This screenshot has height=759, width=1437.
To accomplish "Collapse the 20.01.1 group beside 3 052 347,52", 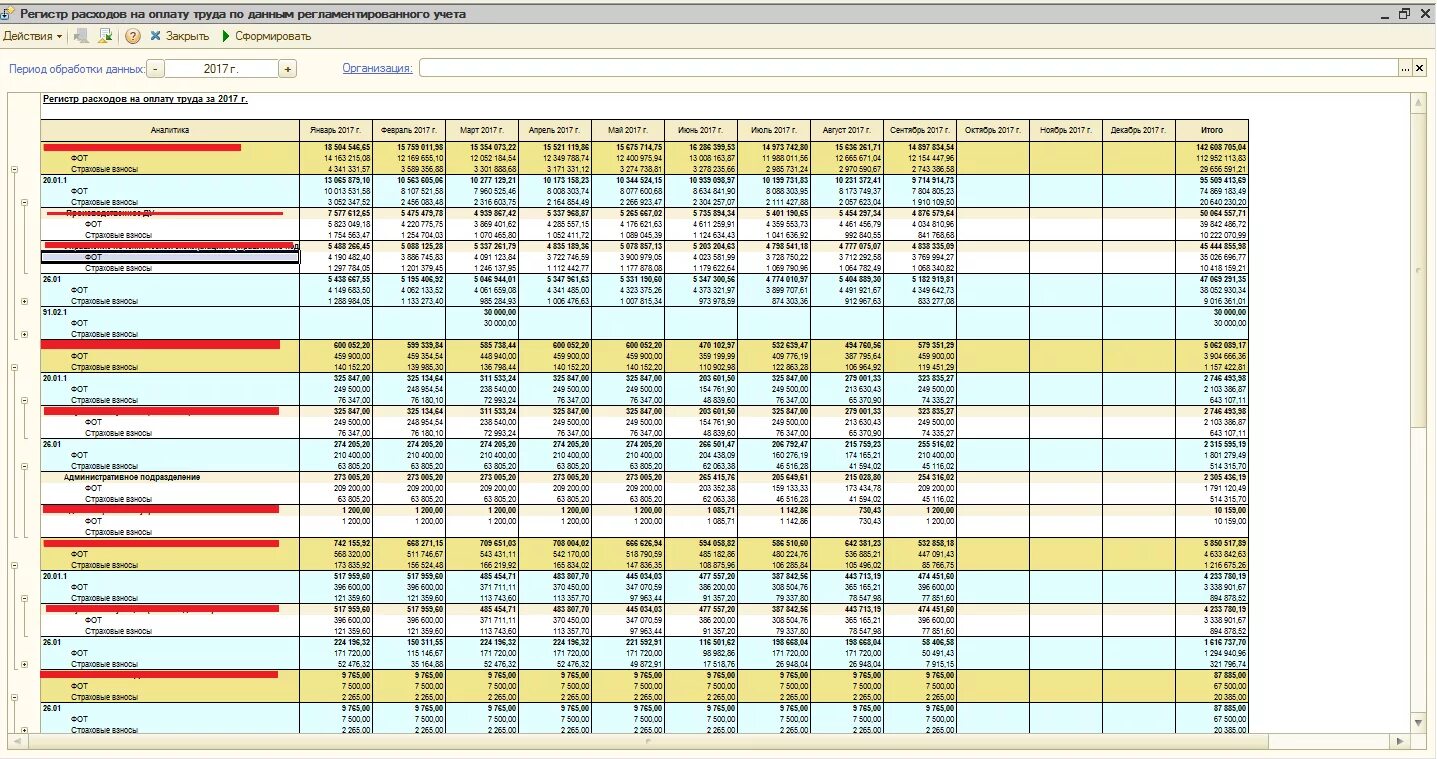I will coord(24,202).
